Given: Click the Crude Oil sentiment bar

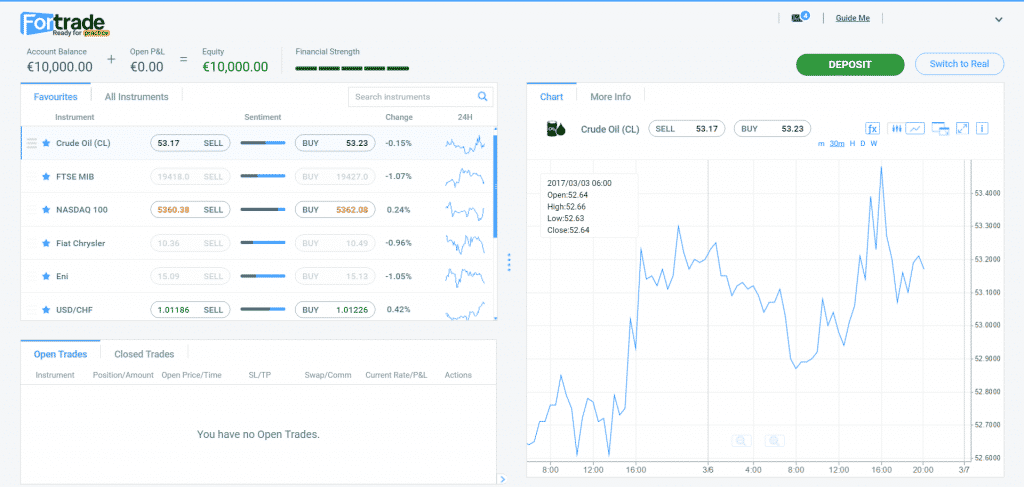Looking at the screenshot, I should 263,143.
